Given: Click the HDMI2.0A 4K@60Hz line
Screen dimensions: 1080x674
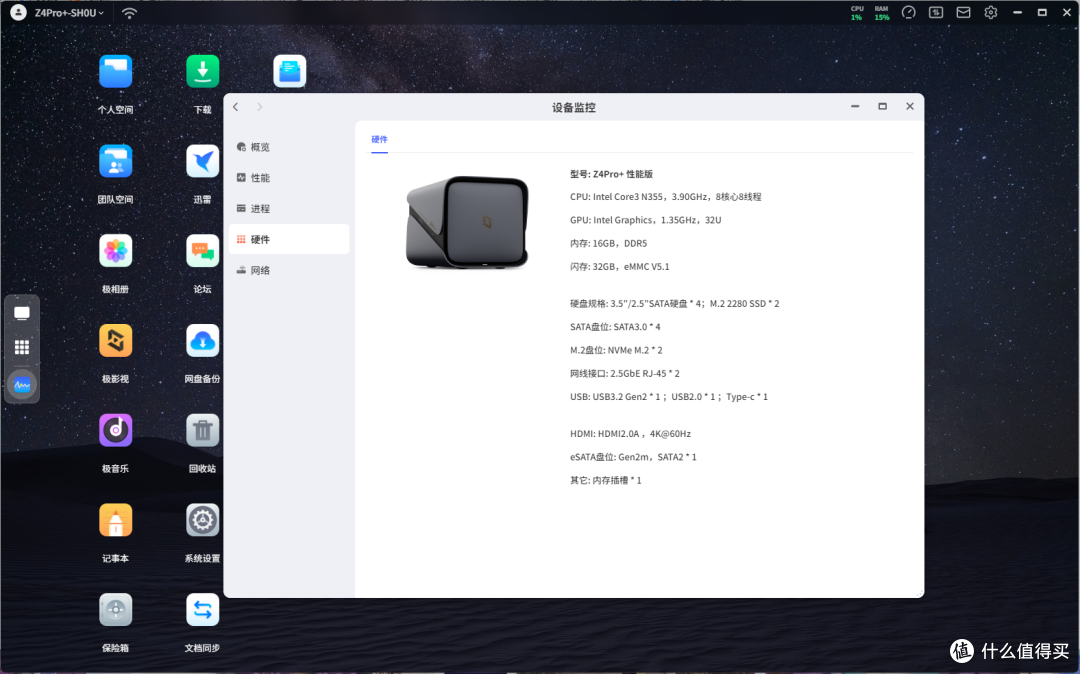Looking at the screenshot, I should point(630,434).
